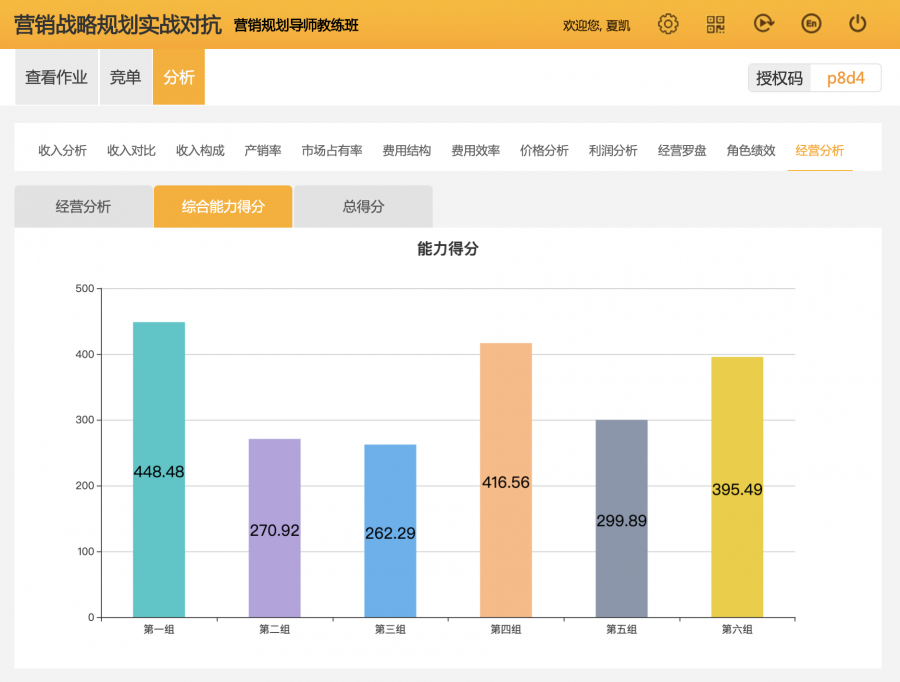Select 经营分析 in the top analysis menu
Image resolution: width=900 pixels, height=682 pixels.
click(820, 150)
